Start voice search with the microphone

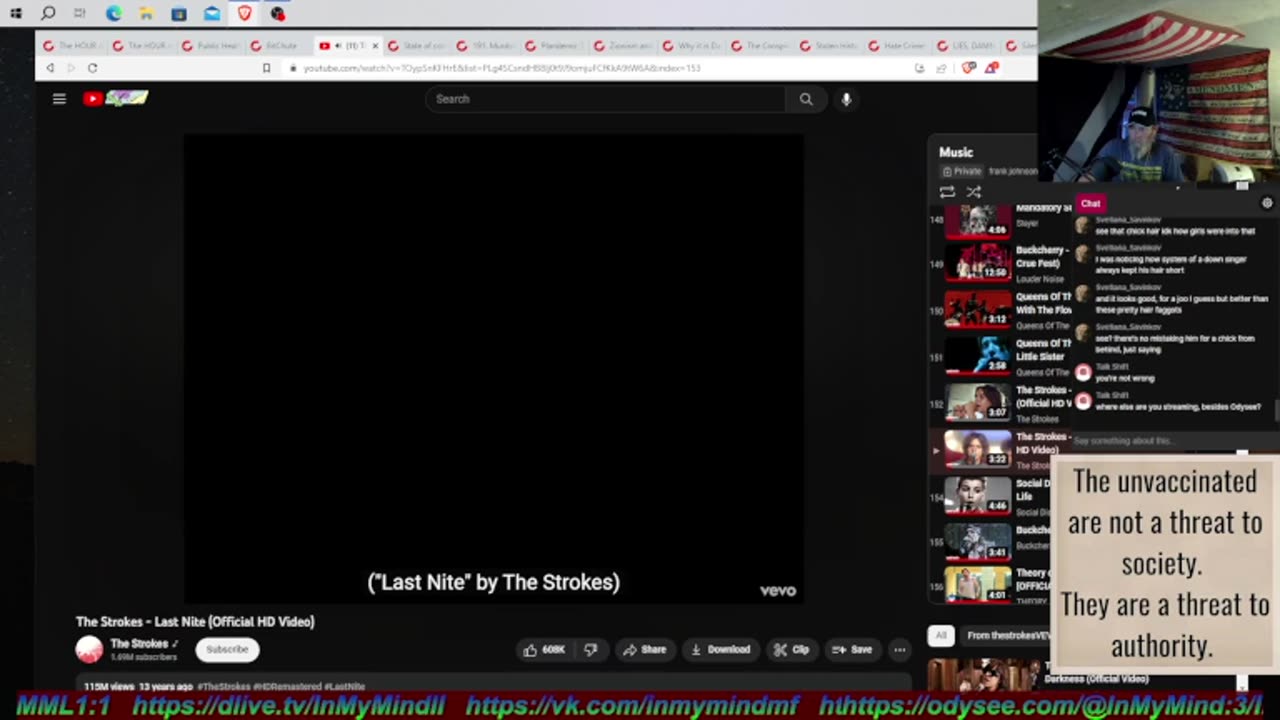coord(846,99)
